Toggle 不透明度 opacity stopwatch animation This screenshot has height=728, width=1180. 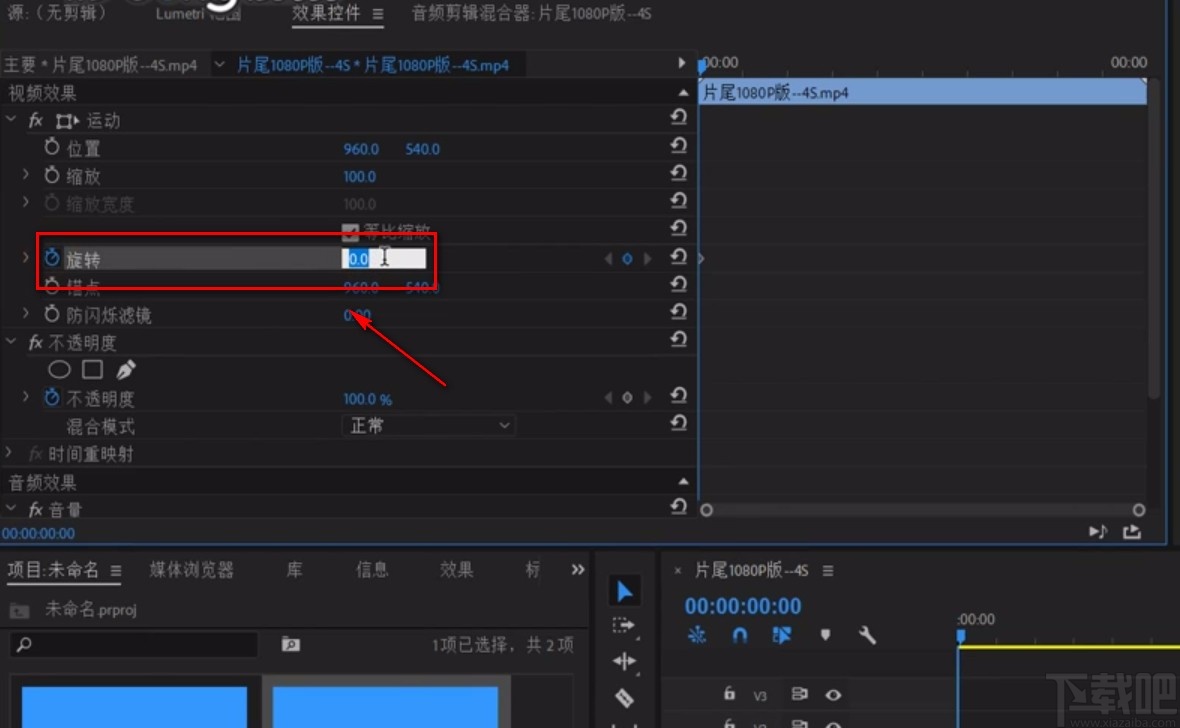[51, 397]
